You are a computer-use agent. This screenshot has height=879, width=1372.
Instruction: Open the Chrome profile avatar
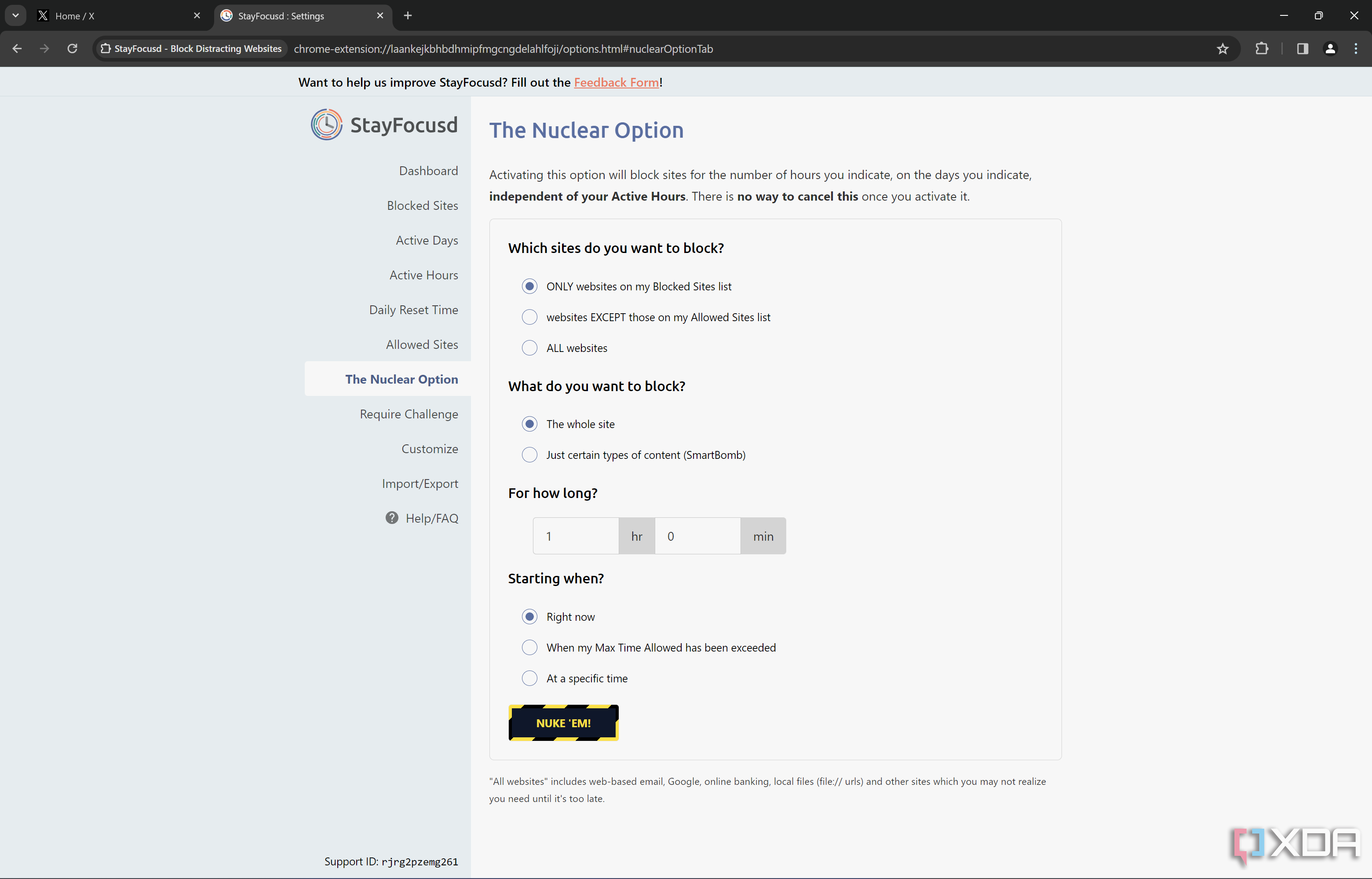tap(1330, 48)
